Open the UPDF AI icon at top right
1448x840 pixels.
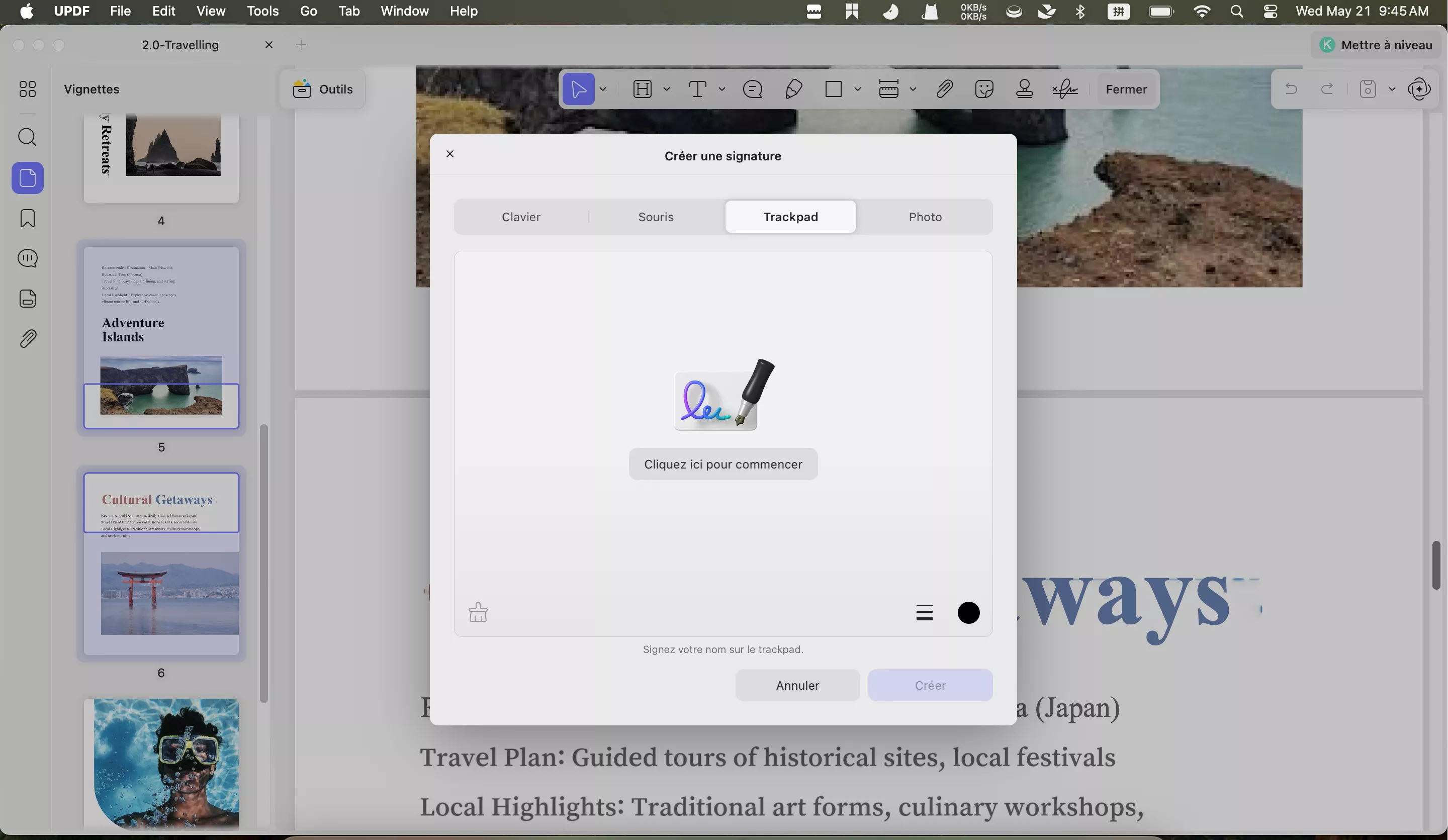1419,89
